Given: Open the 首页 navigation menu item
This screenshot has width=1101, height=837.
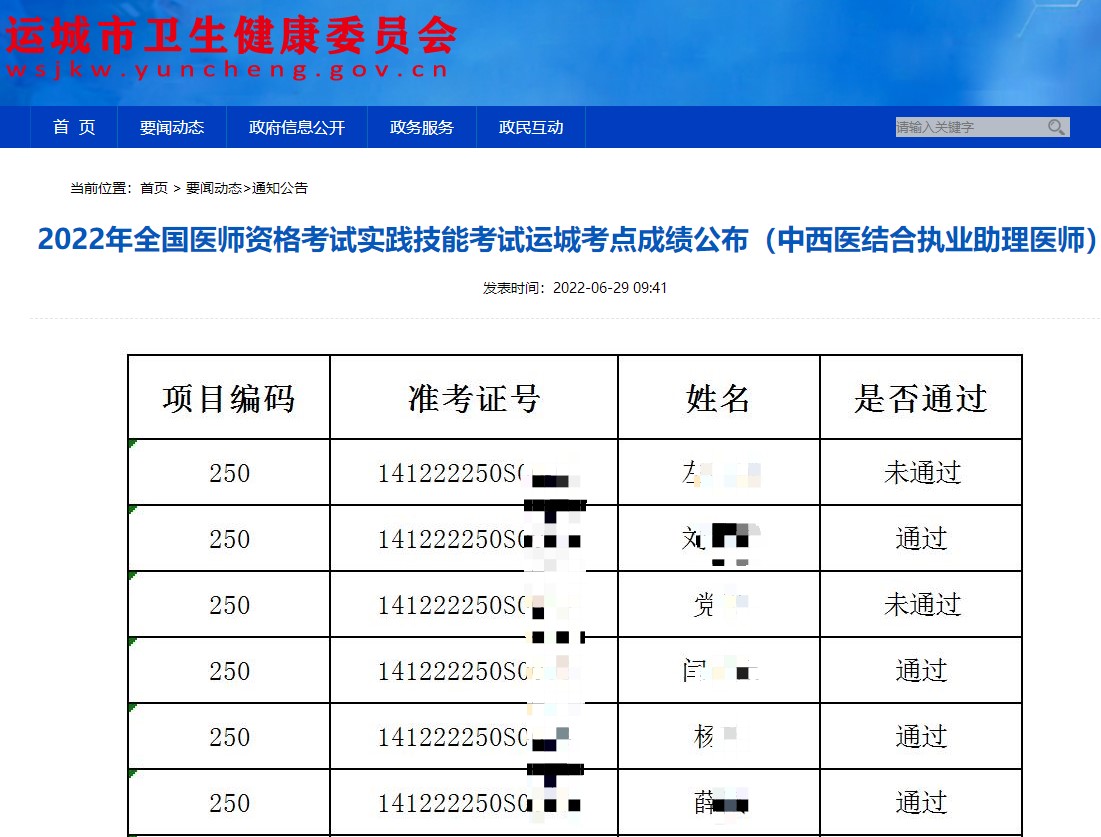Looking at the screenshot, I should click(74, 127).
